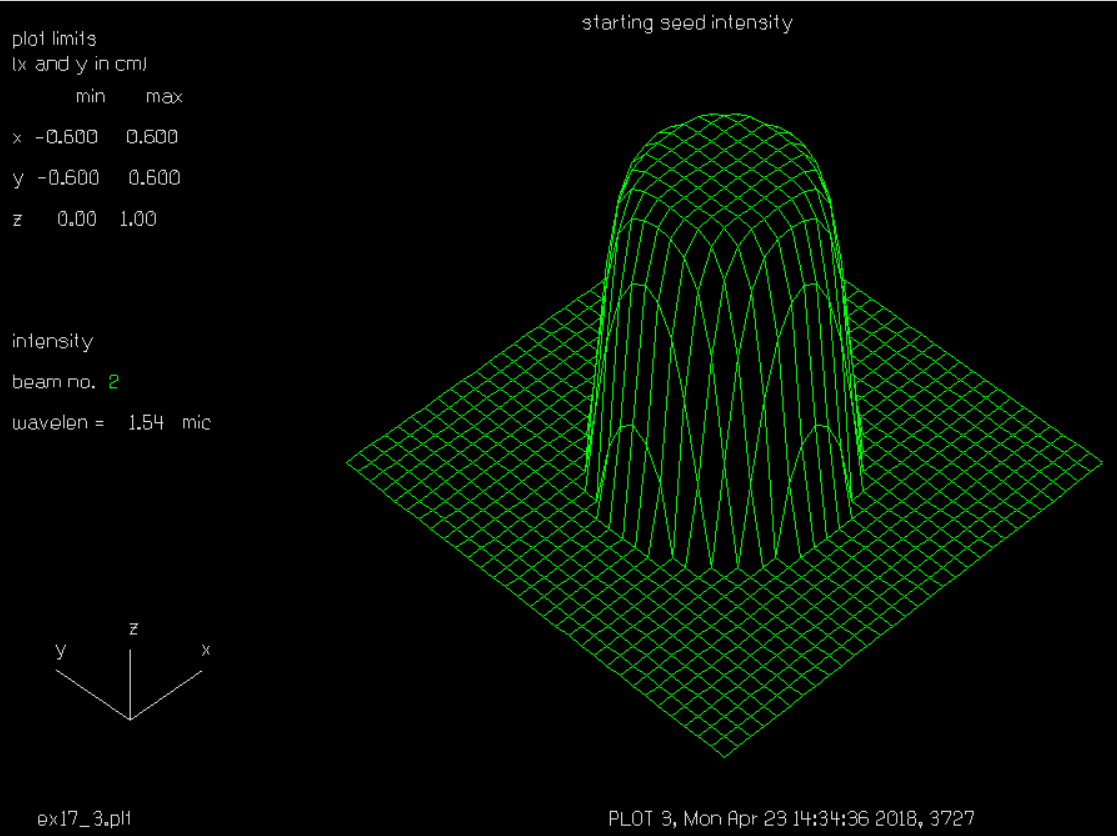Click the y label on axis triad
Viewport: 1117px width, 836px height.
[61, 650]
